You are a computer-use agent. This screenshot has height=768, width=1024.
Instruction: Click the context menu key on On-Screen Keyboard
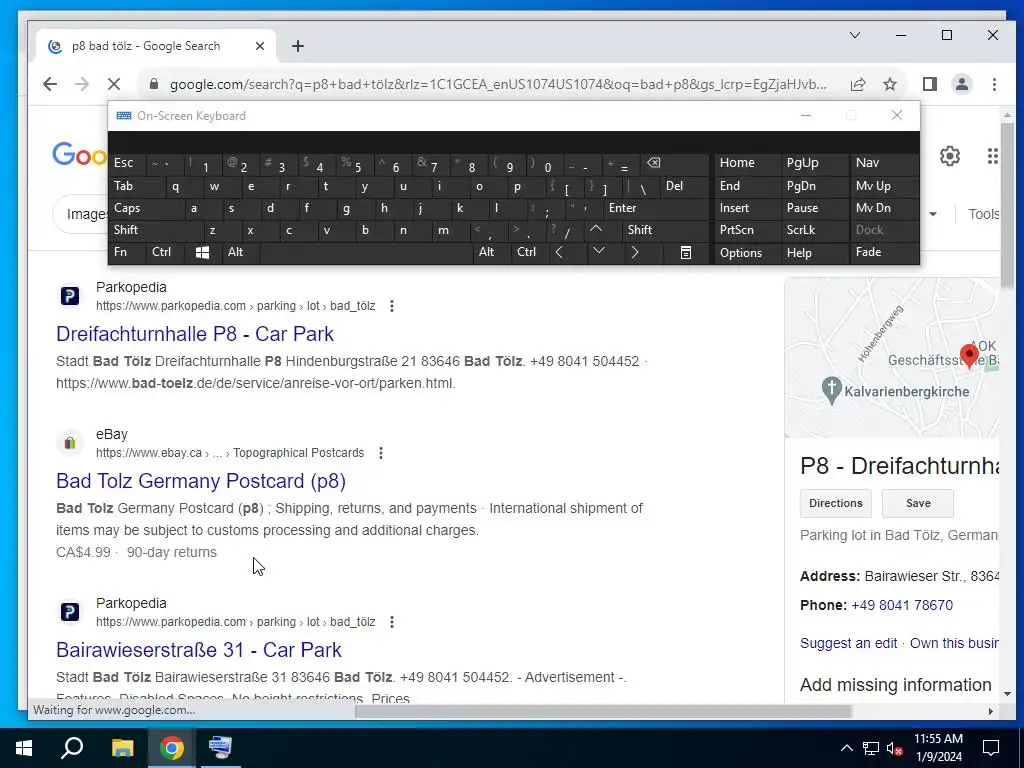tap(686, 252)
